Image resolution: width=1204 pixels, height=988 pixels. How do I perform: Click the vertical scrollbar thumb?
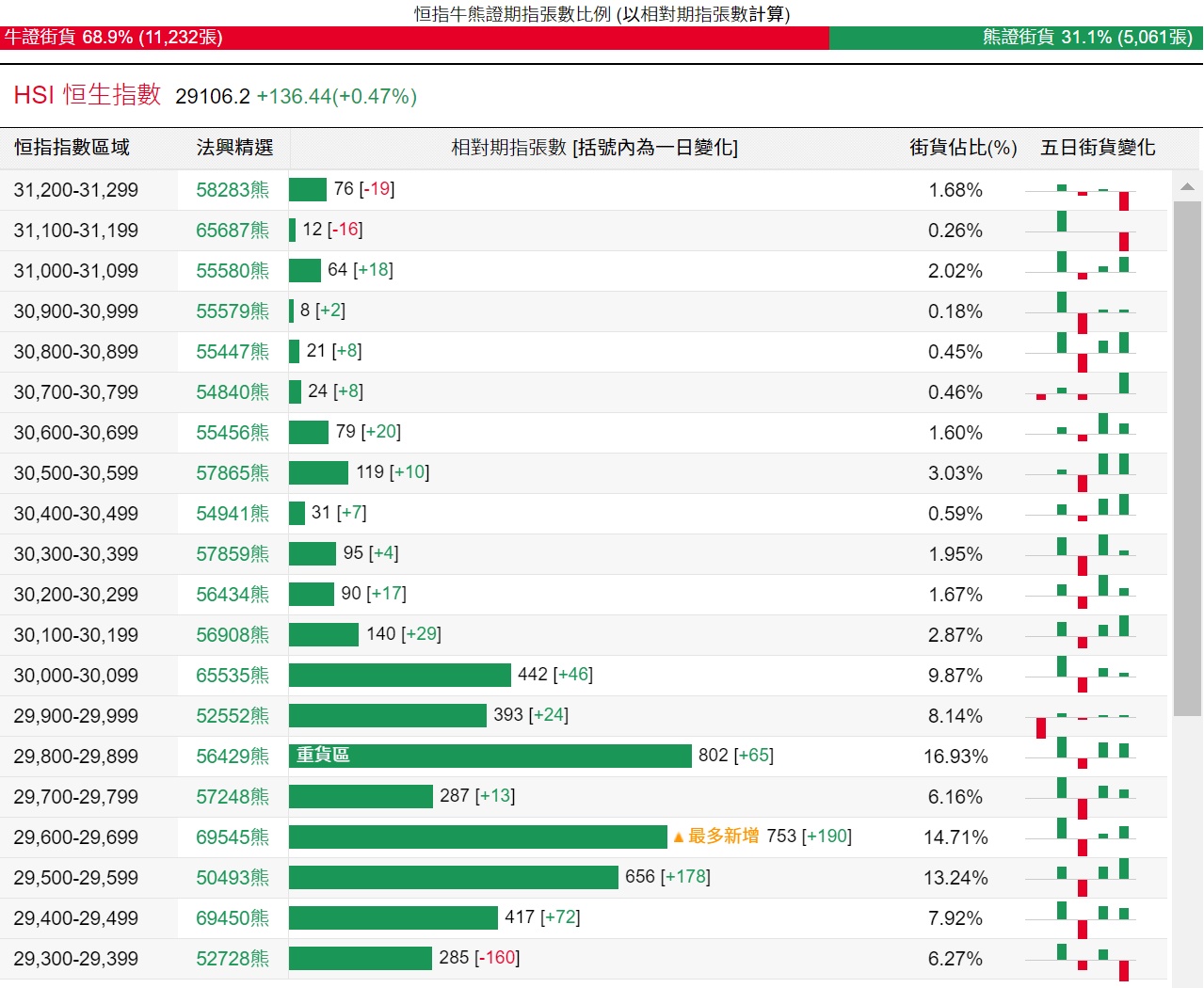pyautogui.click(x=1187, y=458)
